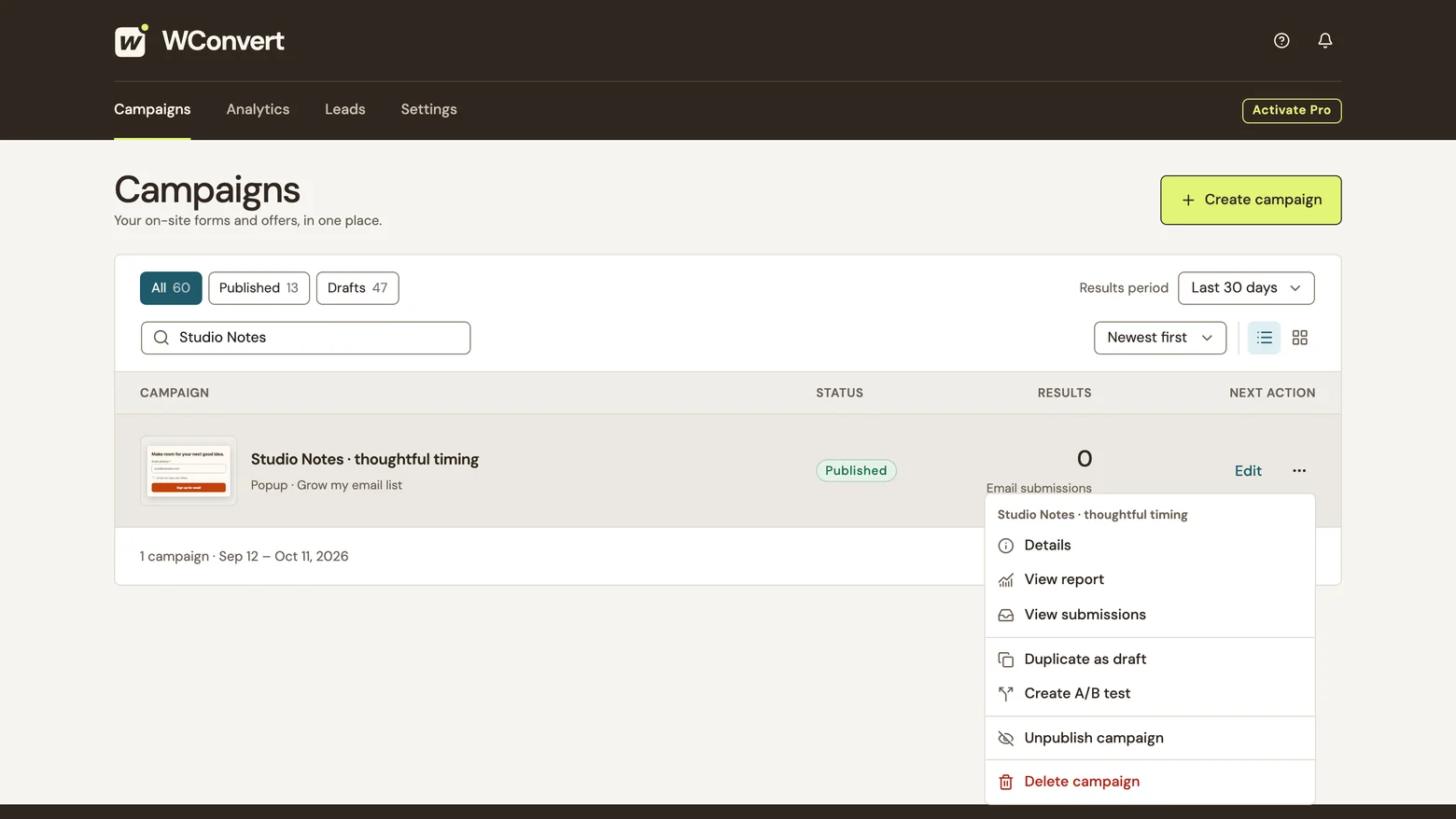Choose Duplicate as draft menu entry
1456x819 pixels.
tap(1150, 659)
